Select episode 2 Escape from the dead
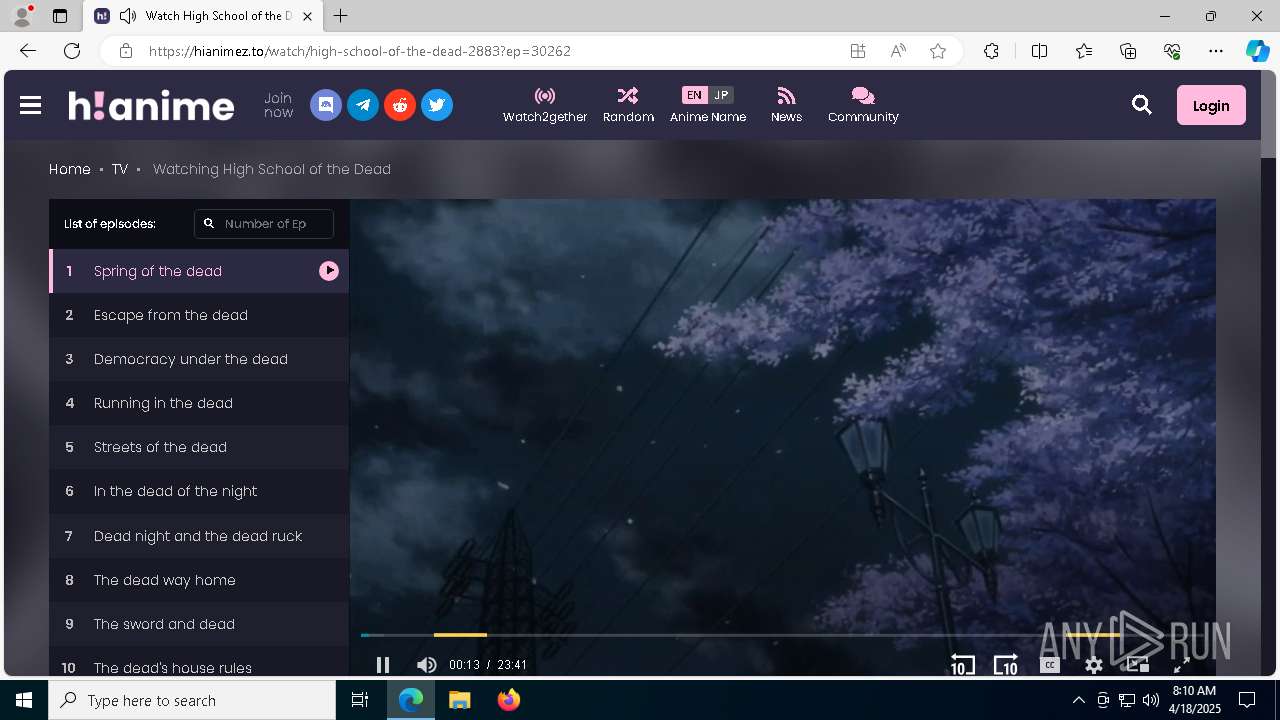Screen dimensions: 1280x720 (x=199, y=315)
